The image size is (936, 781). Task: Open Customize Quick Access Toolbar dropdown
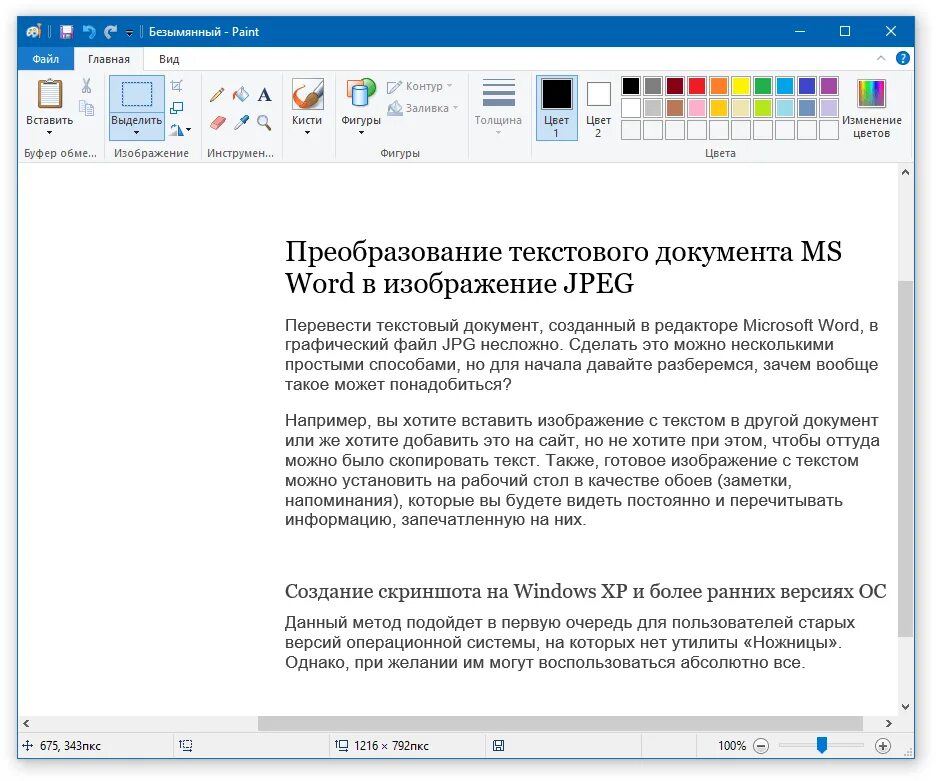(x=130, y=33)
